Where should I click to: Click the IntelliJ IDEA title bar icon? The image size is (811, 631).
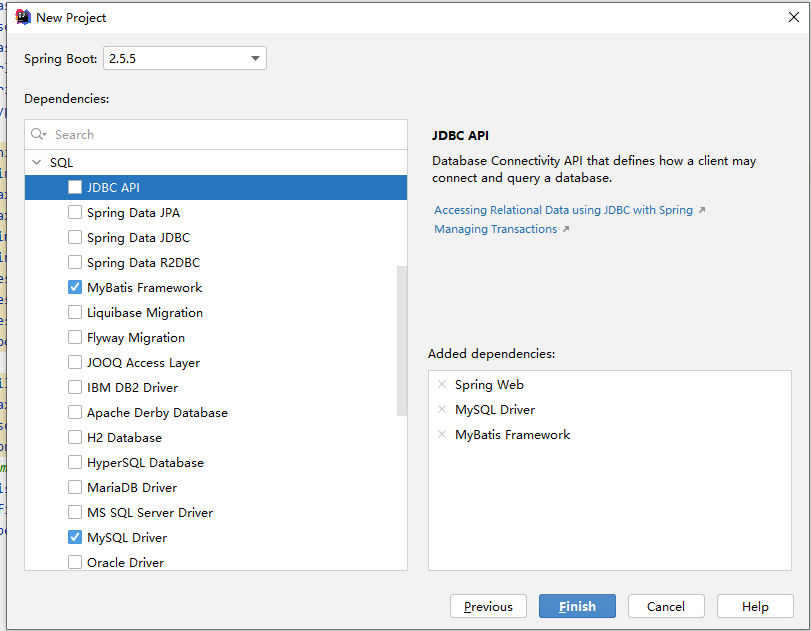click(23, 17)
